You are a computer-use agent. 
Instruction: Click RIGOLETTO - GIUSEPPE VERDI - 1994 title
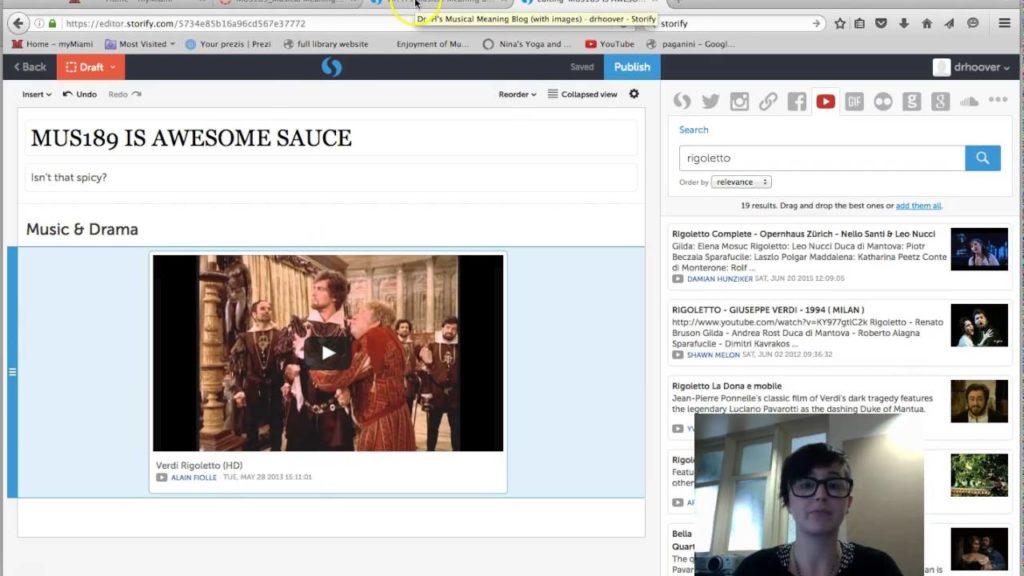click(768, 310)
